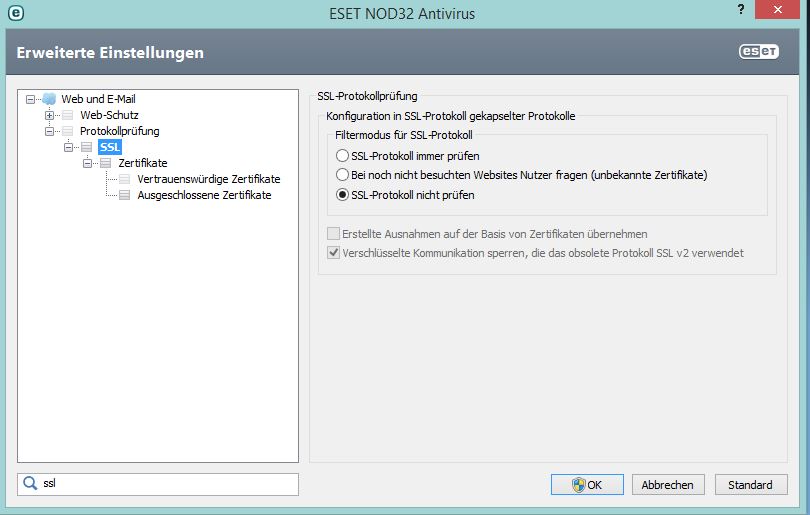The height and width of the screenshot is (515, 810).
Task: Click the Ausgeschlossene Zertifikate page icon
Action: tap(124, 195)
